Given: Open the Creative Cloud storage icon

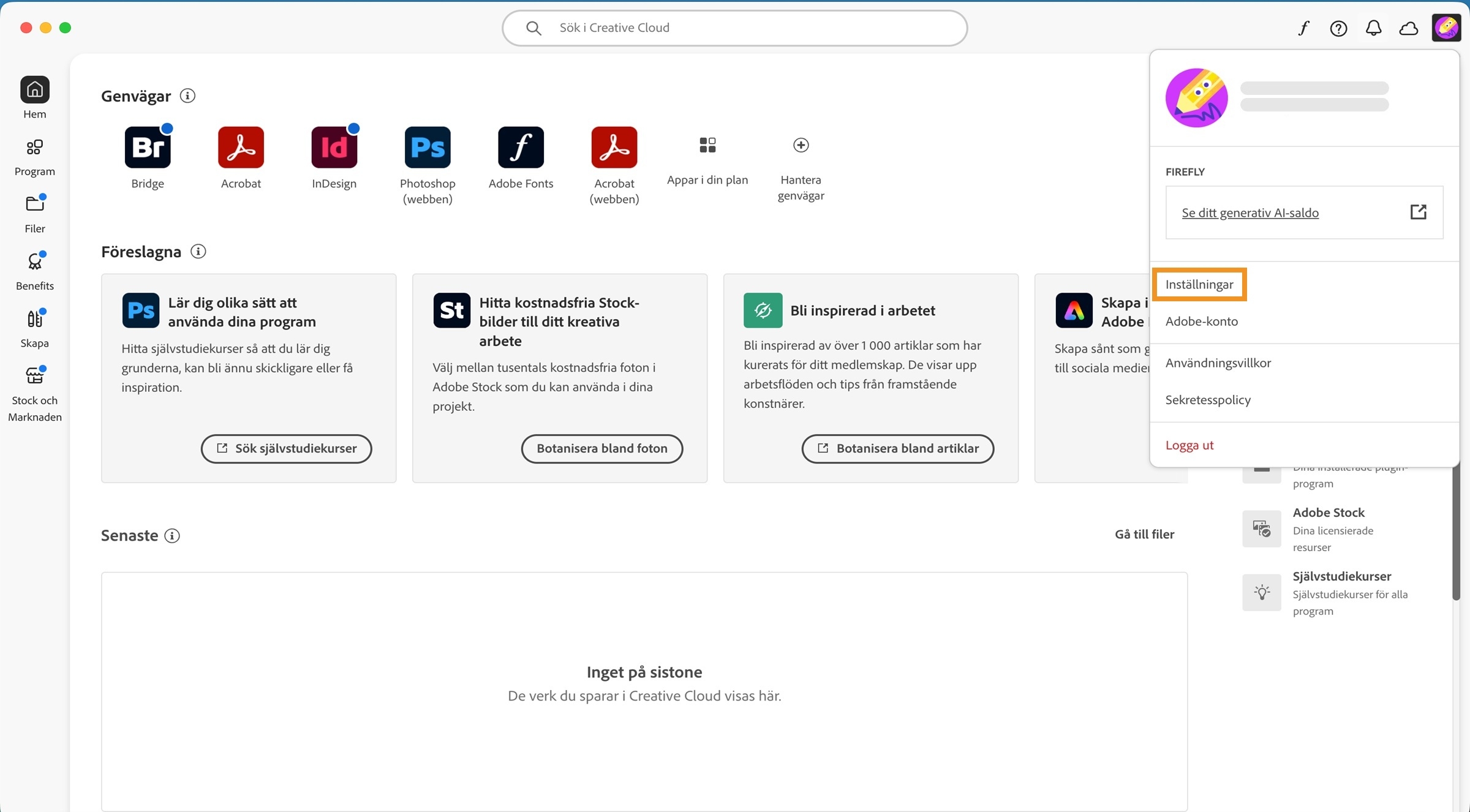Looking at the screenshot, I should (1409, 28).
